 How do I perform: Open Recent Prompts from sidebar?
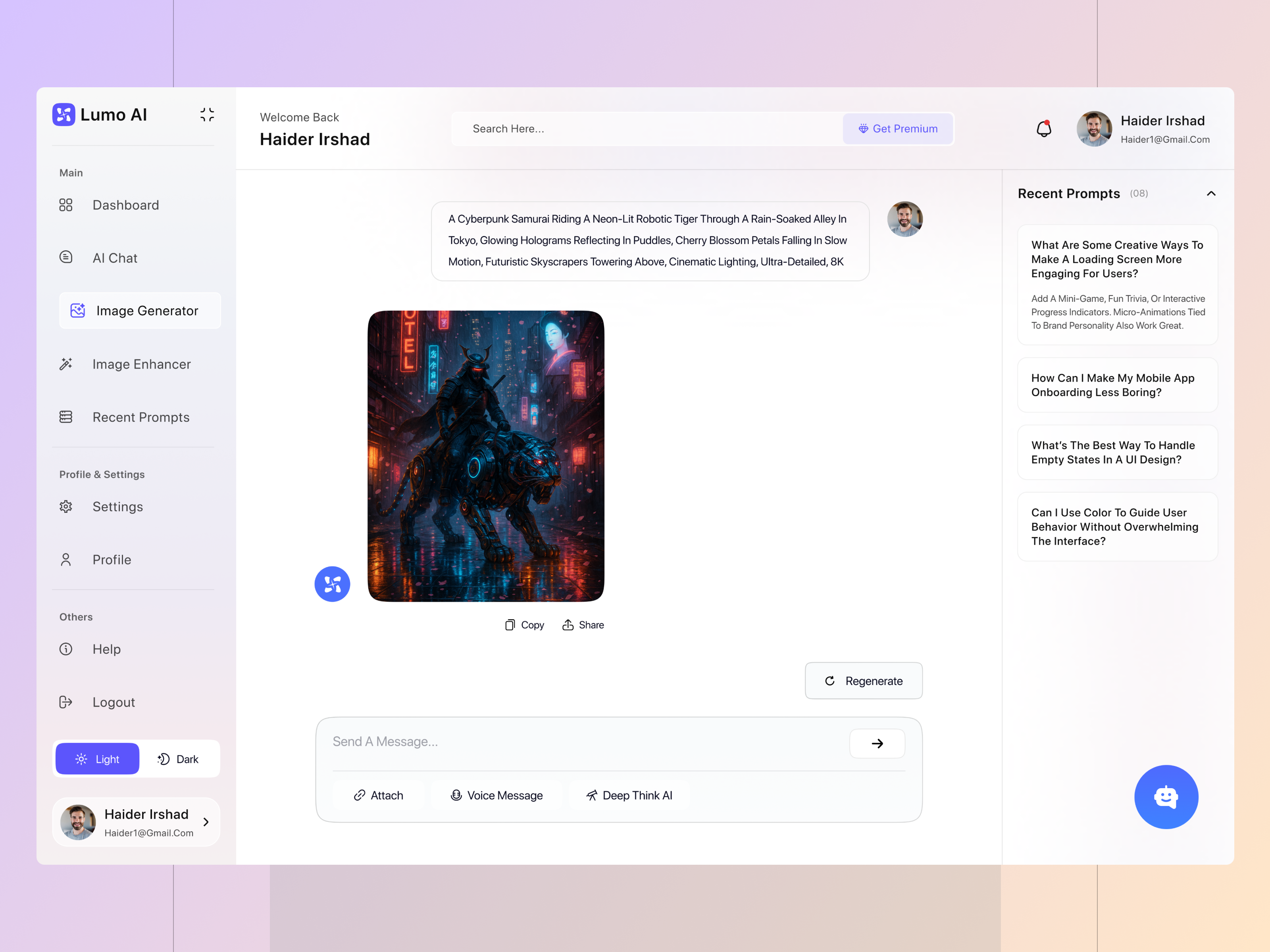coord(141,417)
